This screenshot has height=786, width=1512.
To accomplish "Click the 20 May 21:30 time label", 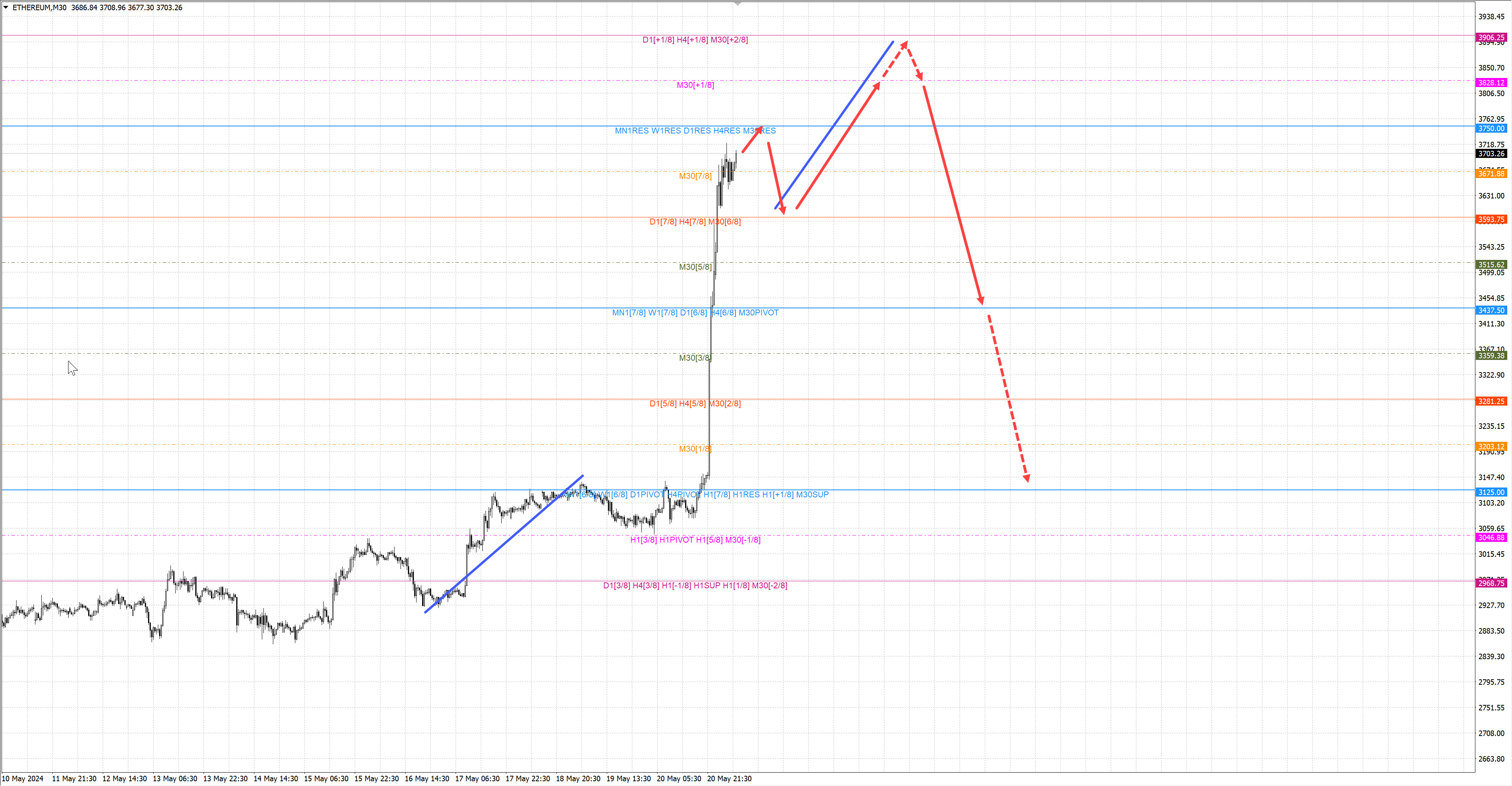I will tap(729, 779).
